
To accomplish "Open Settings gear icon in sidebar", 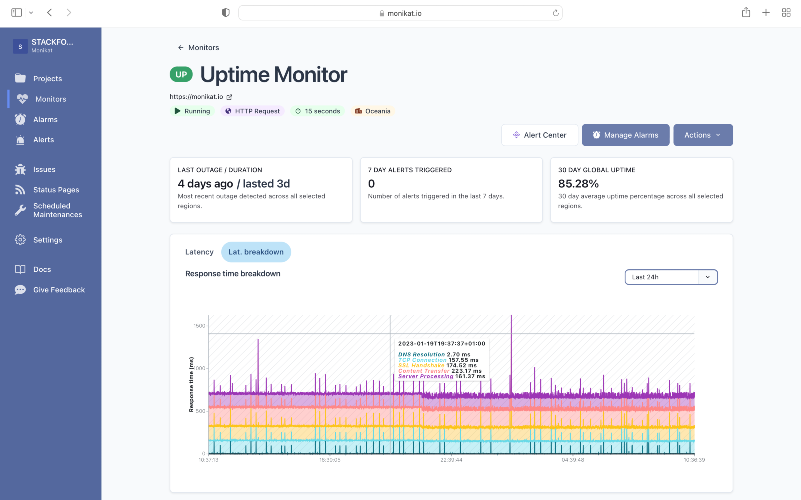I will pos(20,240).
